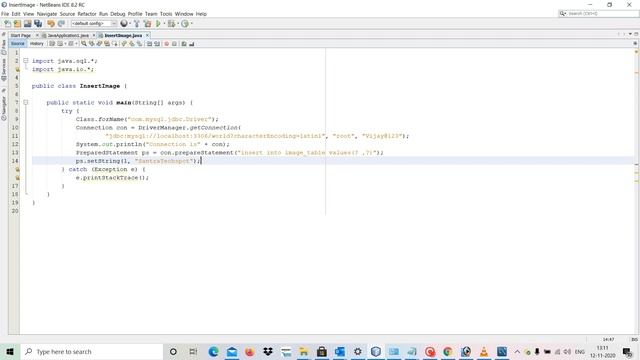Screen dimensions: 640x360
Task: Create a new file with the toolbar icon
Action: click(x=8, y=24)
